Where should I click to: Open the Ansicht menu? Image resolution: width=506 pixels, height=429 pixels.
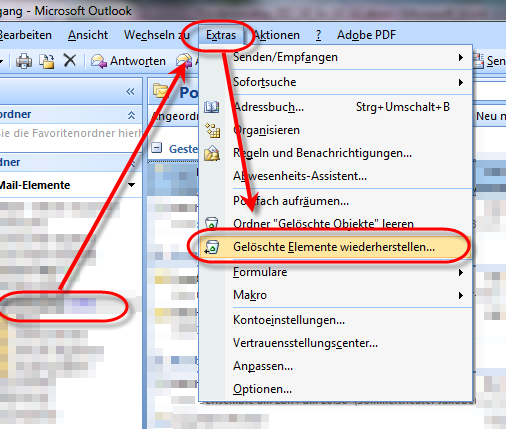pyautogui.click(x=88, y=35)
